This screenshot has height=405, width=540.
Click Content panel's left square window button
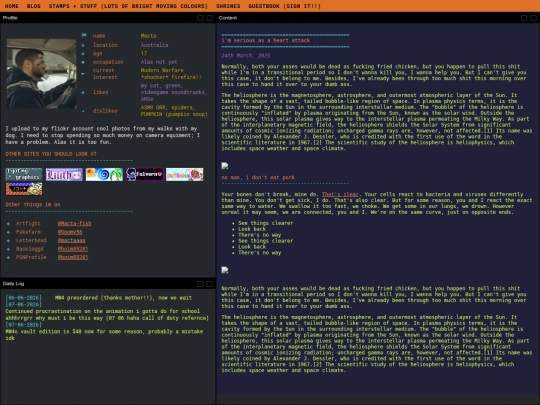tap(524, 18)
